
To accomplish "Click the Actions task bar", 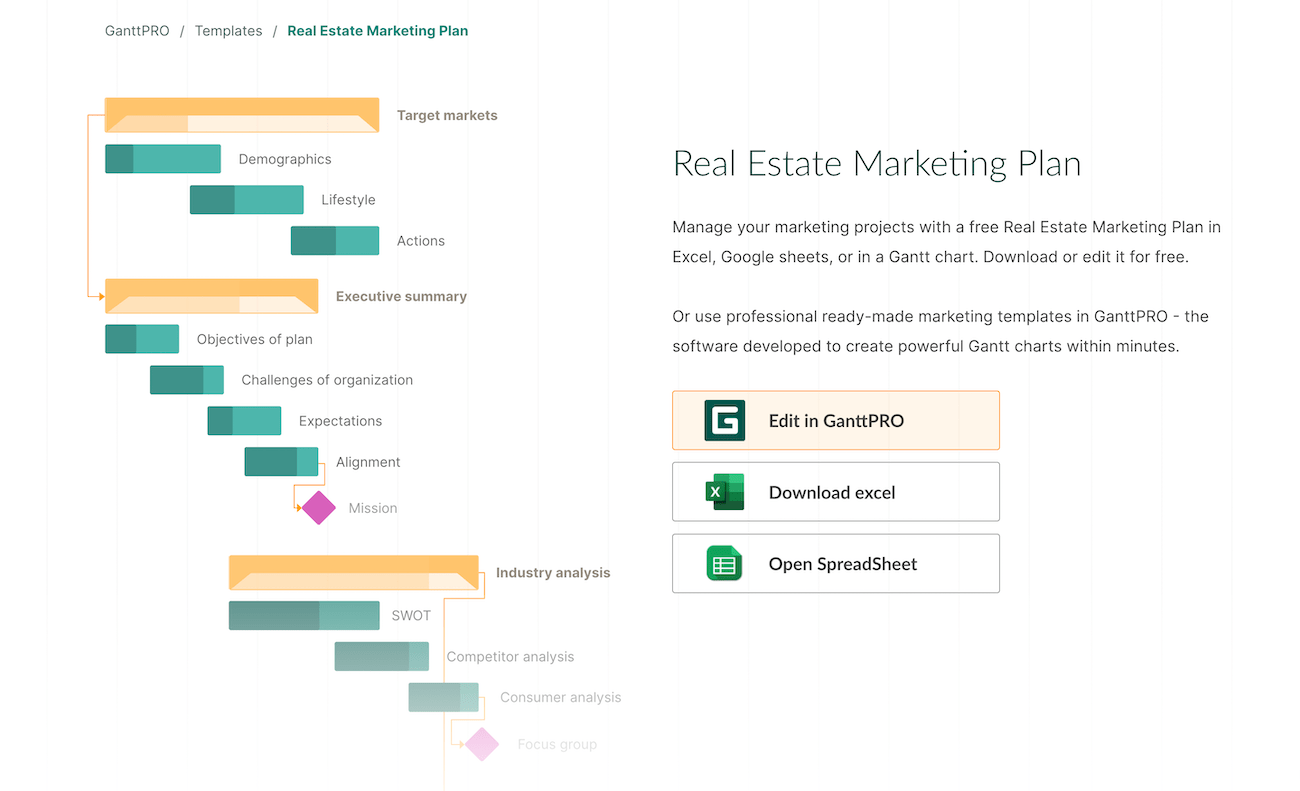I will (335, 241).
